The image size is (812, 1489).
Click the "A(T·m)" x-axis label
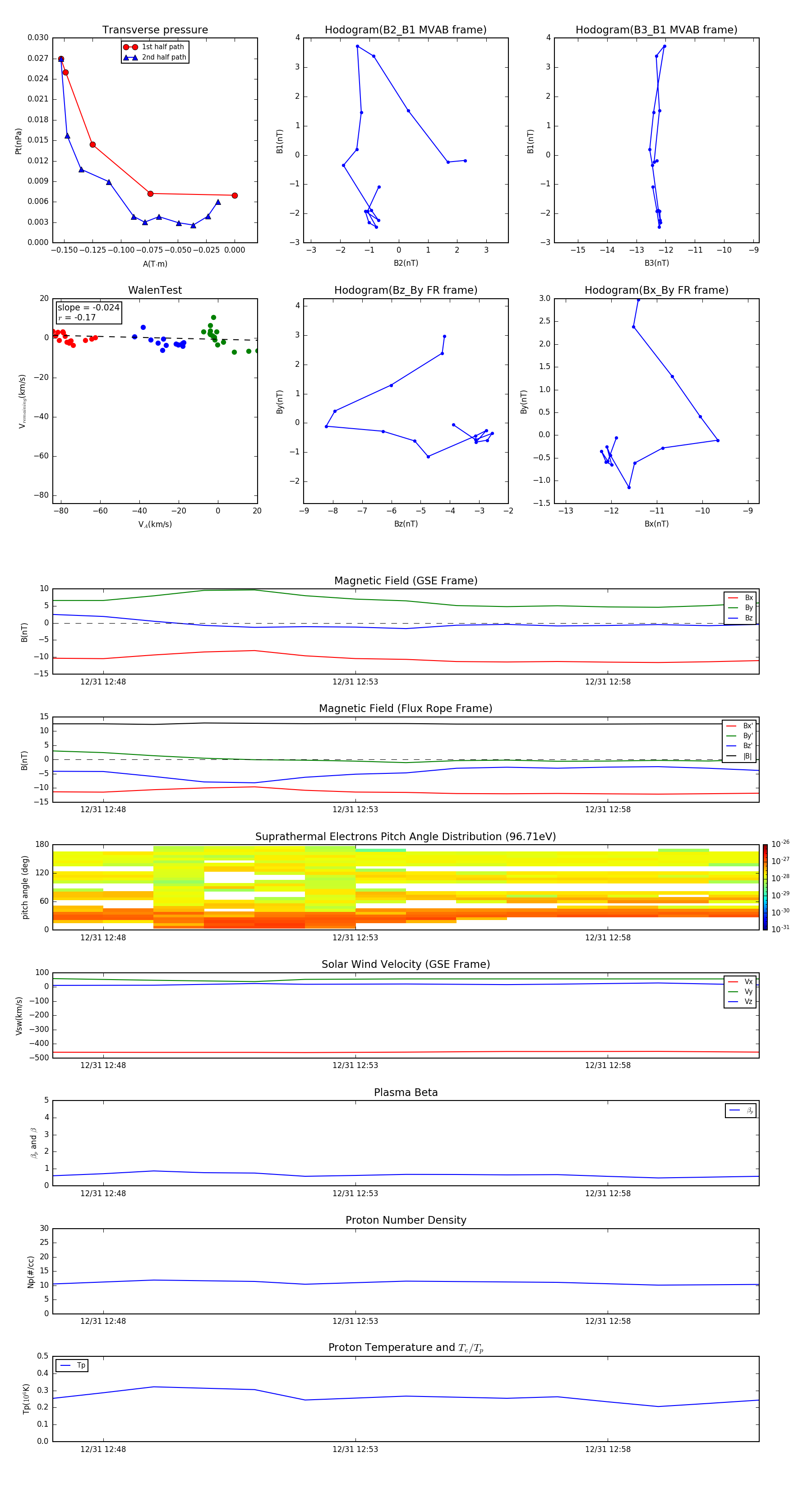click(x=155, y=264)
